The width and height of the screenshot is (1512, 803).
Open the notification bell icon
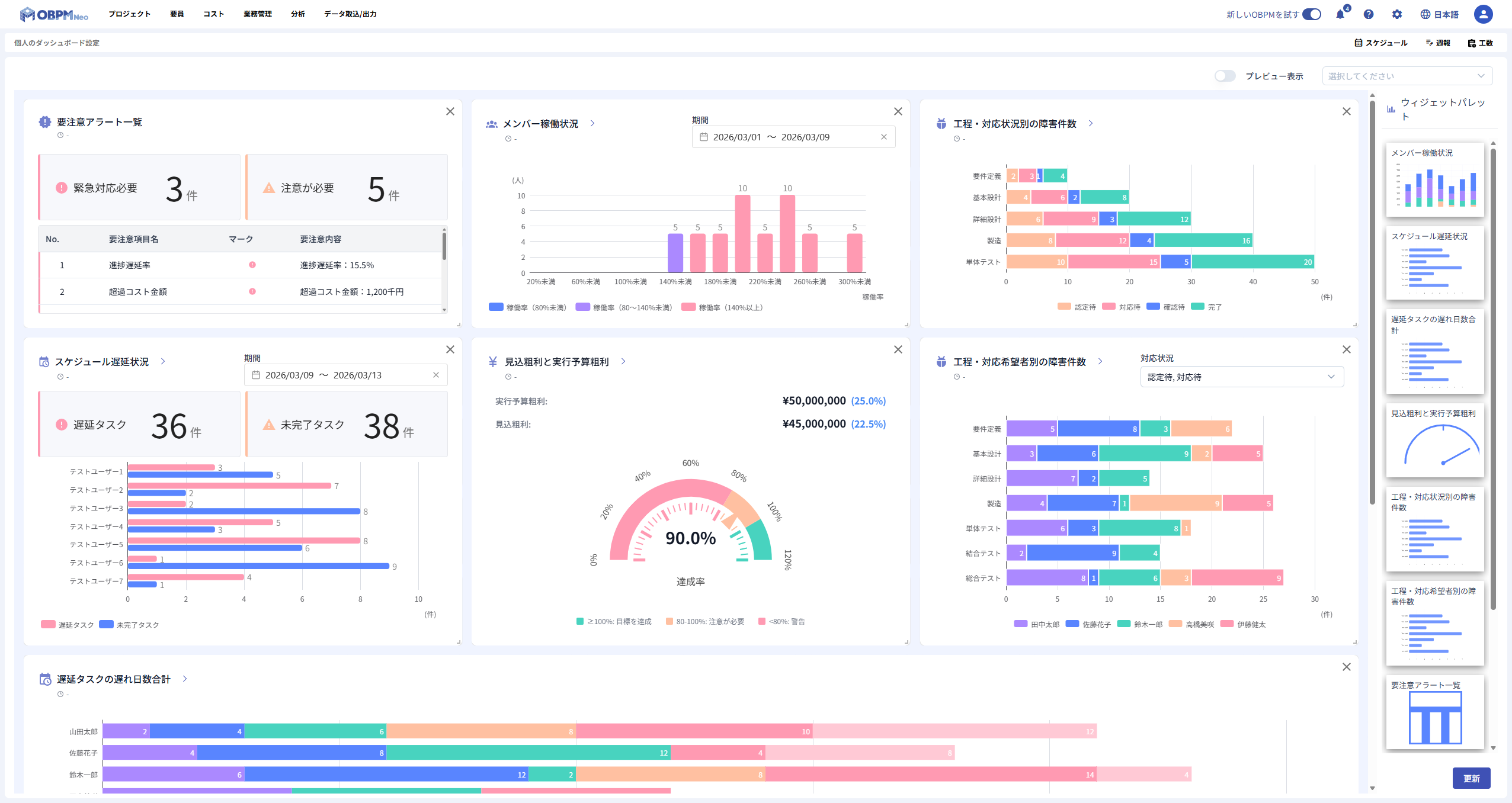coord(1340,14)
